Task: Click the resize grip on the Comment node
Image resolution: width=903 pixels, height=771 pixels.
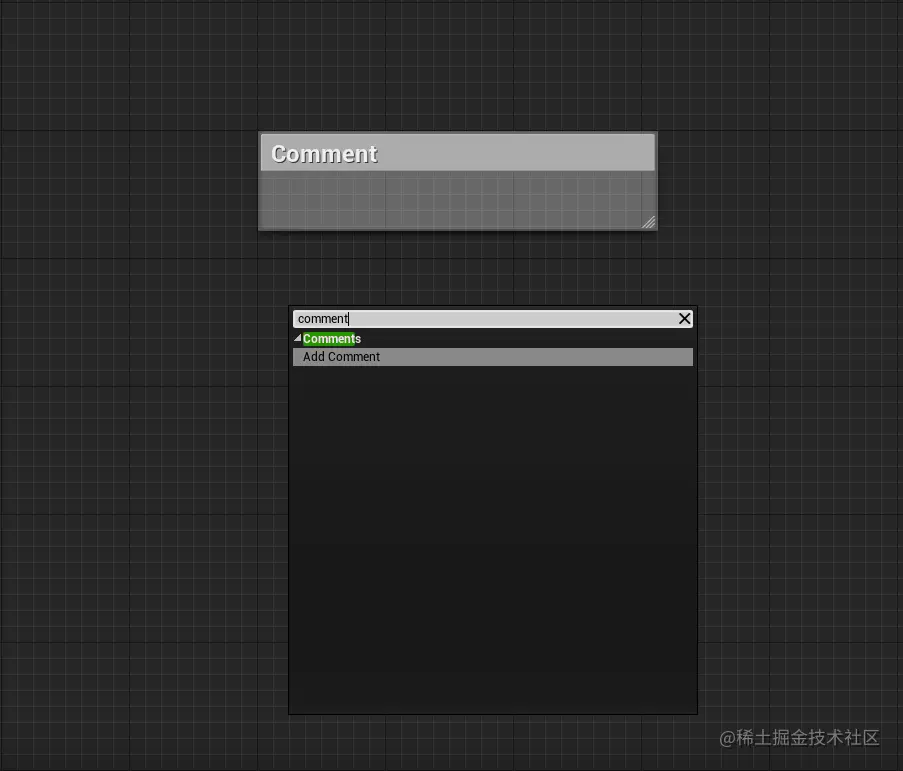Action: pos(648,221)
